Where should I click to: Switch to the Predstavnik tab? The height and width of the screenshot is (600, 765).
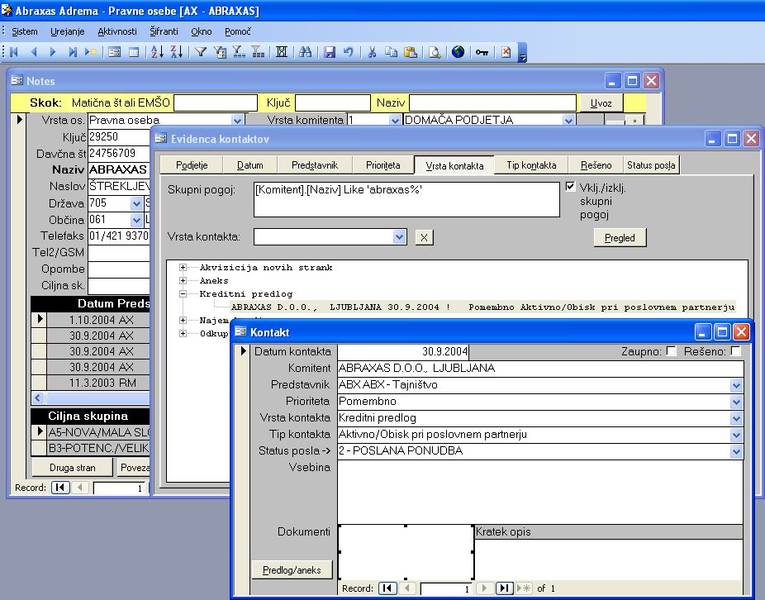click(x=315, y=165)
